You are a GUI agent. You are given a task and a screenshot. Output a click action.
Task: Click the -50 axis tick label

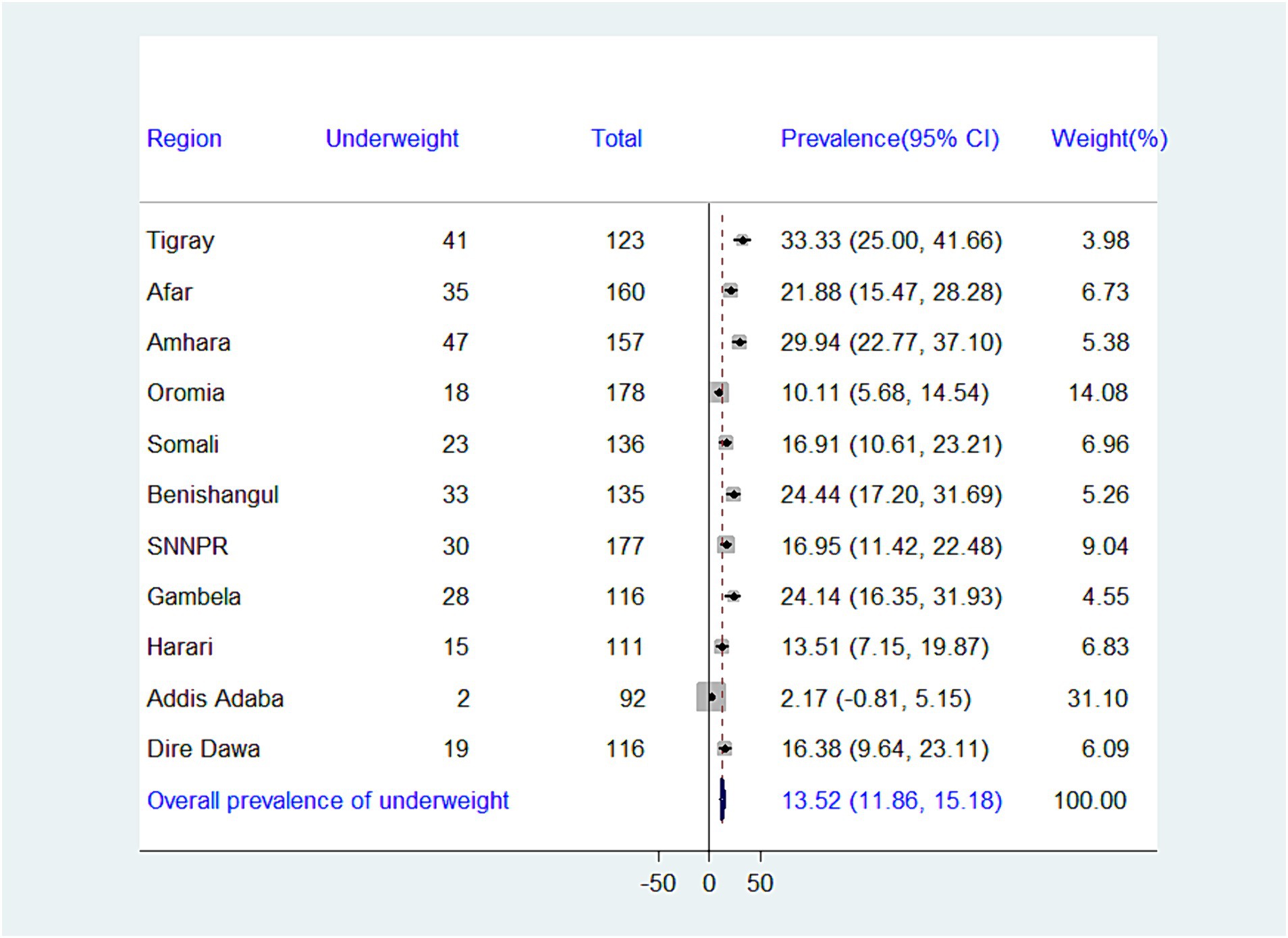coord(658,883)
